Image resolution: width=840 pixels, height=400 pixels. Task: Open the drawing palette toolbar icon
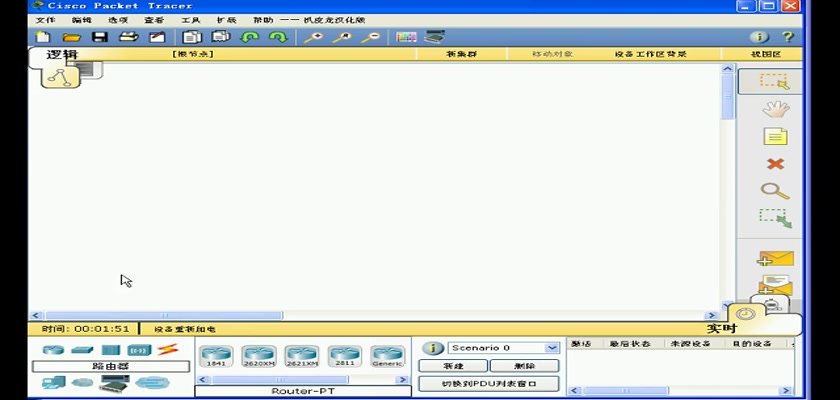point(406,37)
